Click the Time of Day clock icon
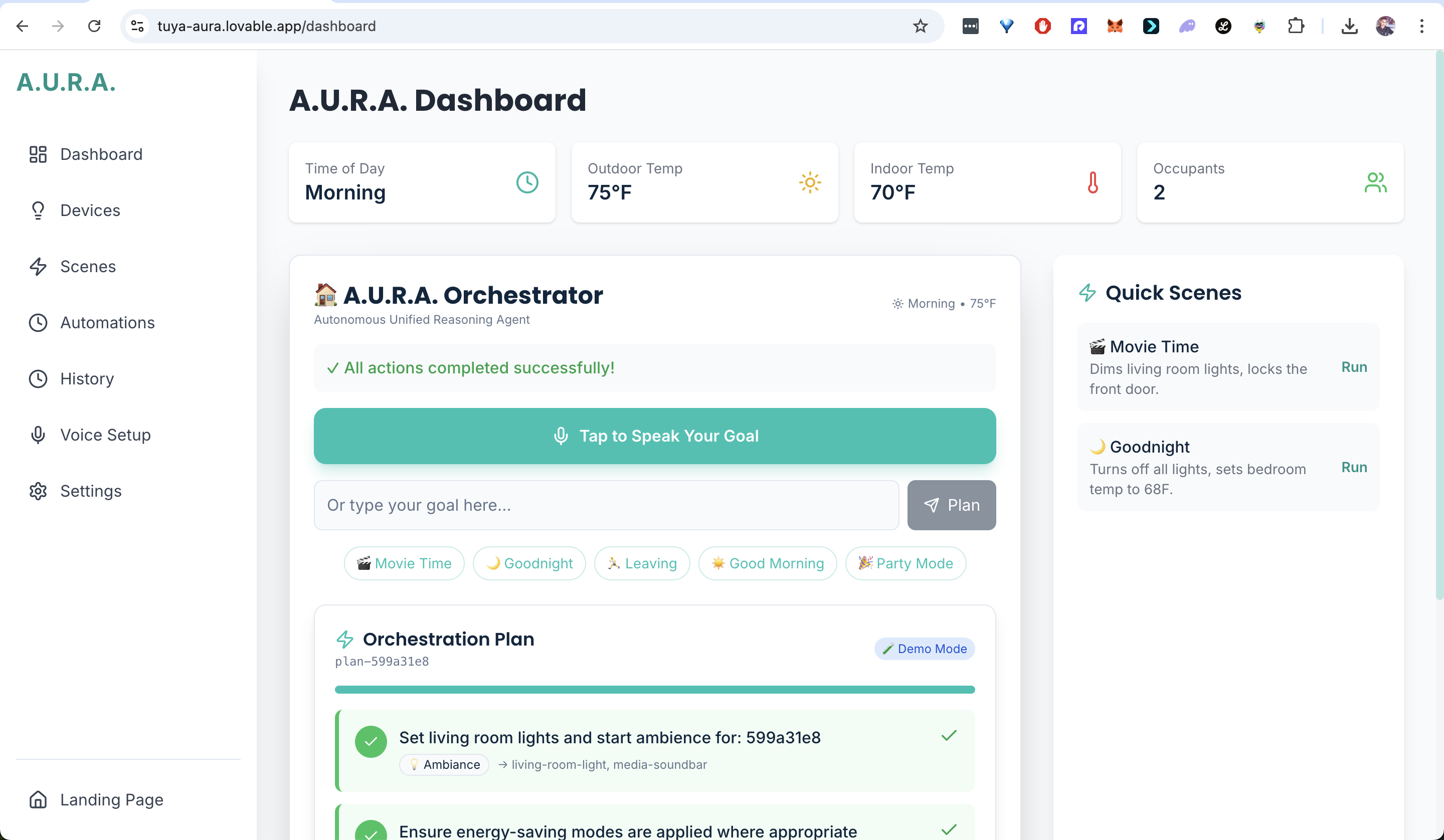The width and height of the screenshot is (1444, 840). click(526, 182)
